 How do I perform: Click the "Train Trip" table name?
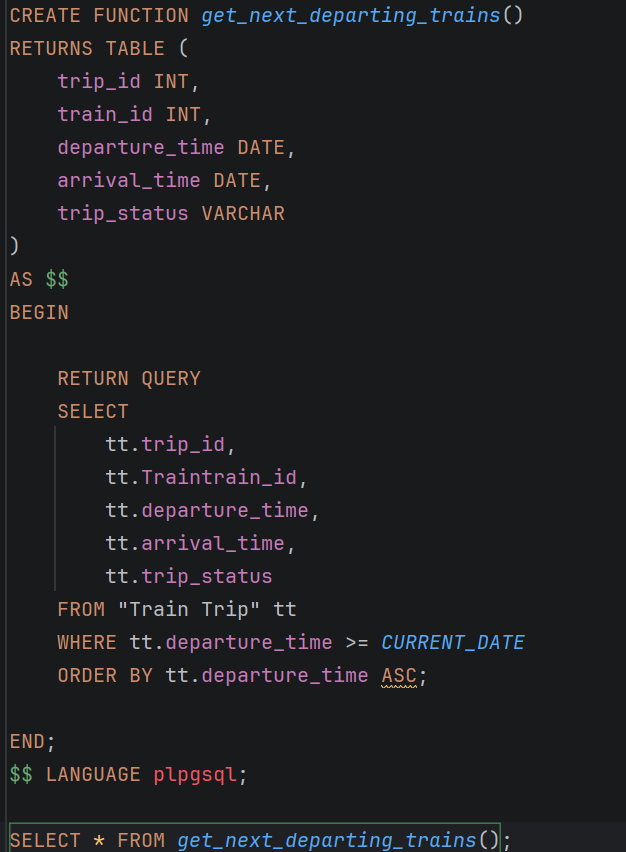tap(189, 609)
